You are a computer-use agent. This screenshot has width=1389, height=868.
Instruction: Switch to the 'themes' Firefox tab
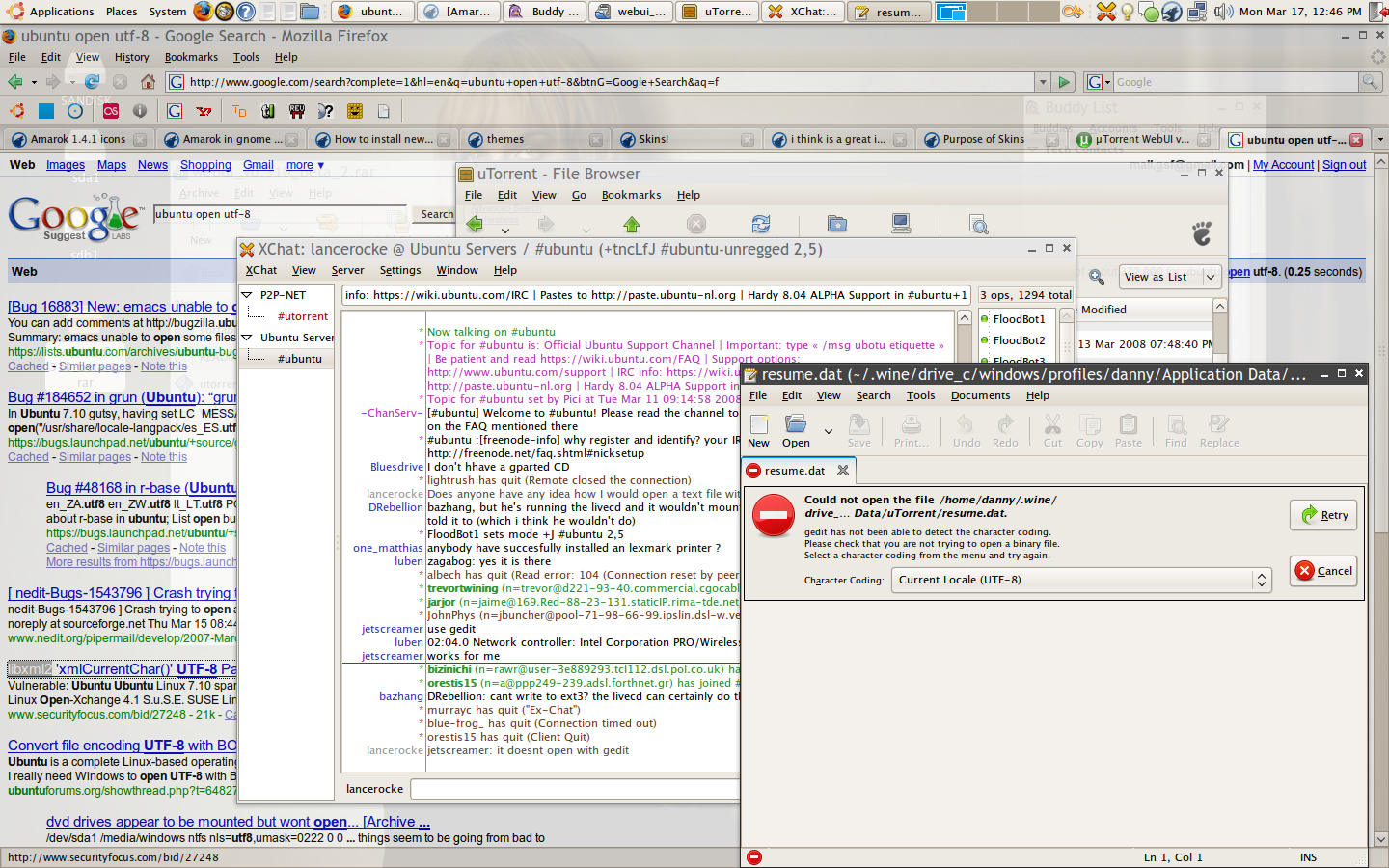click(x=531, y=139)
